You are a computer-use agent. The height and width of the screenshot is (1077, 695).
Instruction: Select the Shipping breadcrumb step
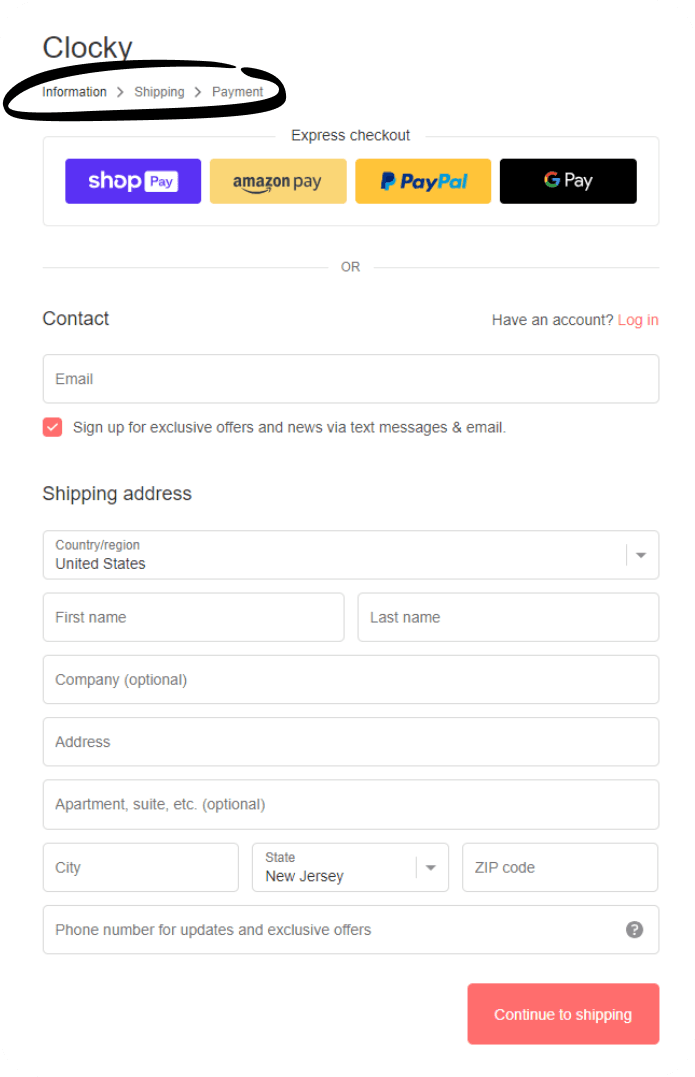tap(159, 92)
